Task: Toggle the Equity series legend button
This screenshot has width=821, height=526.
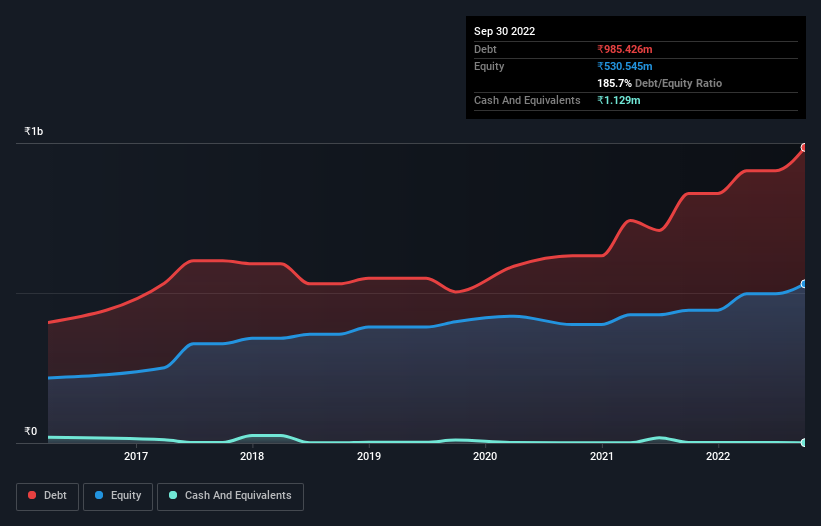Action: (118, 496)
